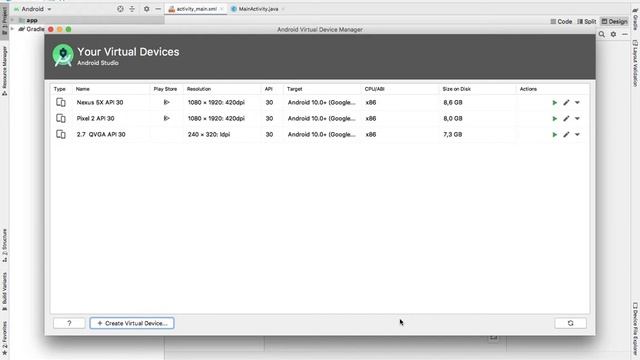
Task: Open the Favorites side panel
Action: [4, 338]
